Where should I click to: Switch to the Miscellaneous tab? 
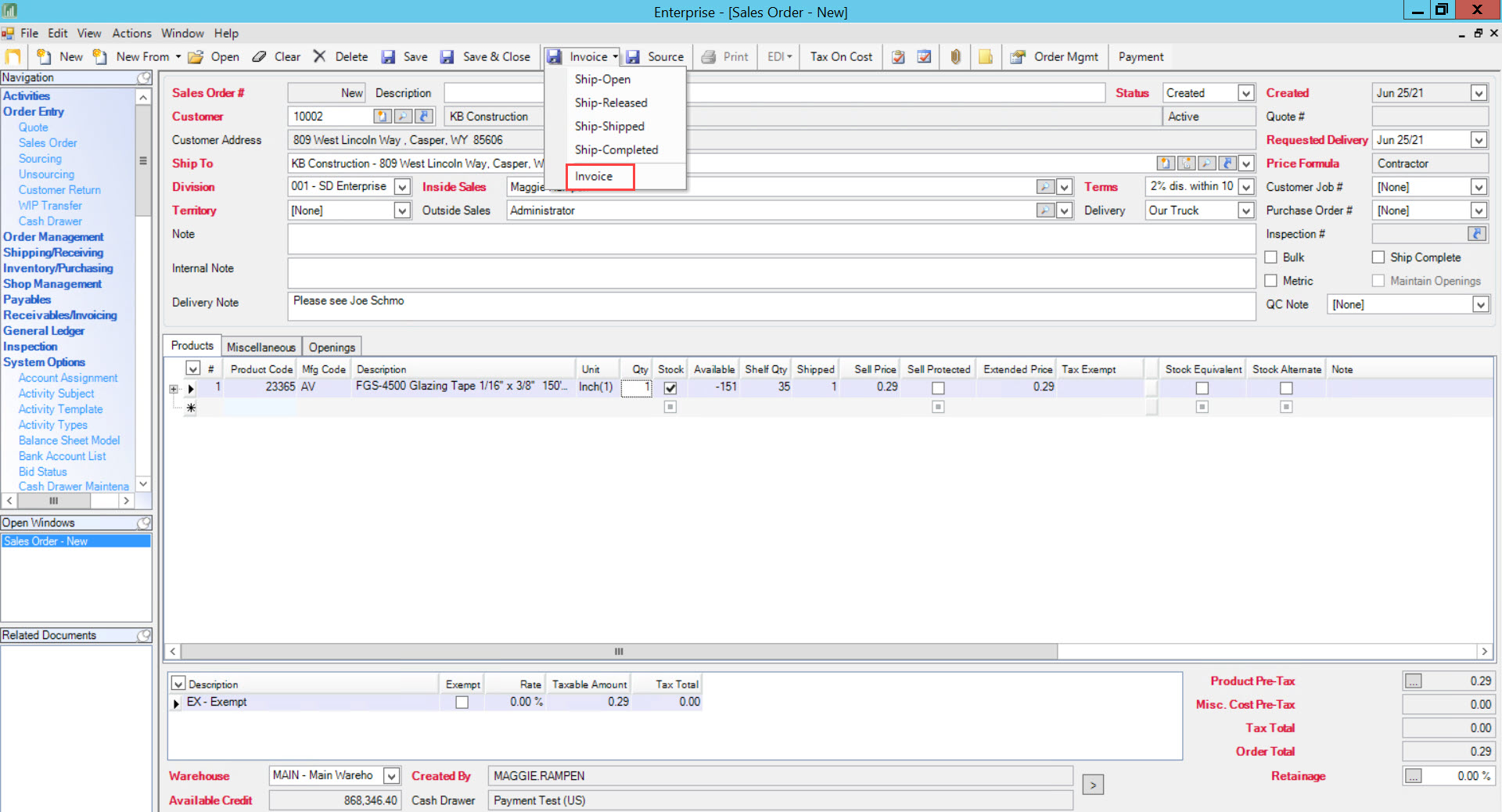[x=261, y=347]
